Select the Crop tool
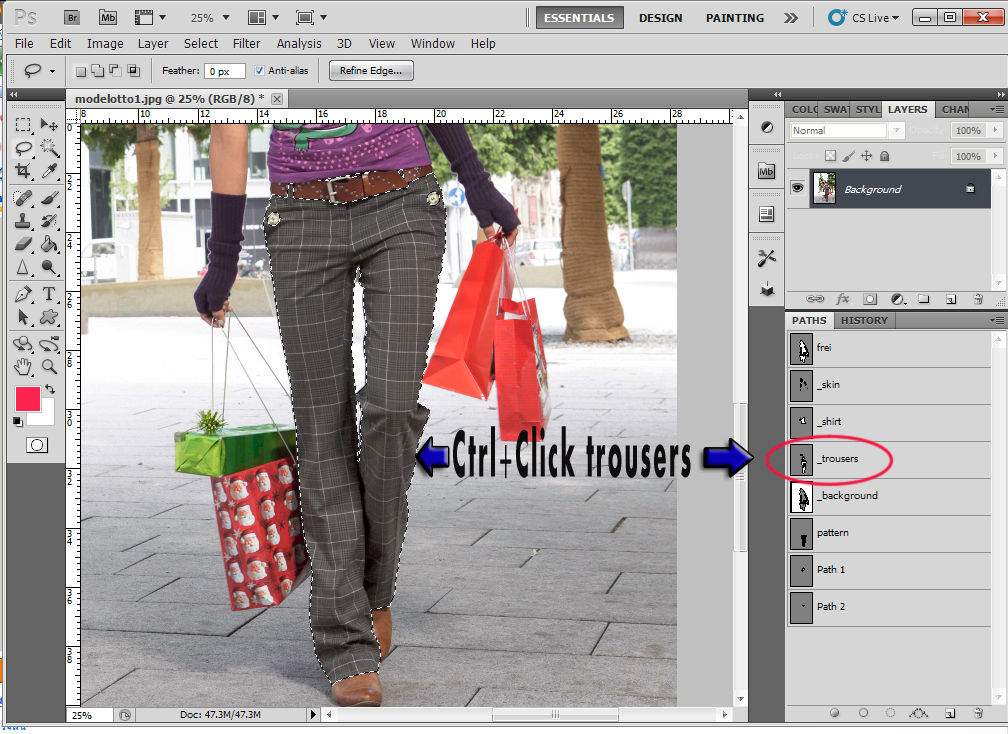Viewport: 1008px width, 734px height. tap(23, 171)
